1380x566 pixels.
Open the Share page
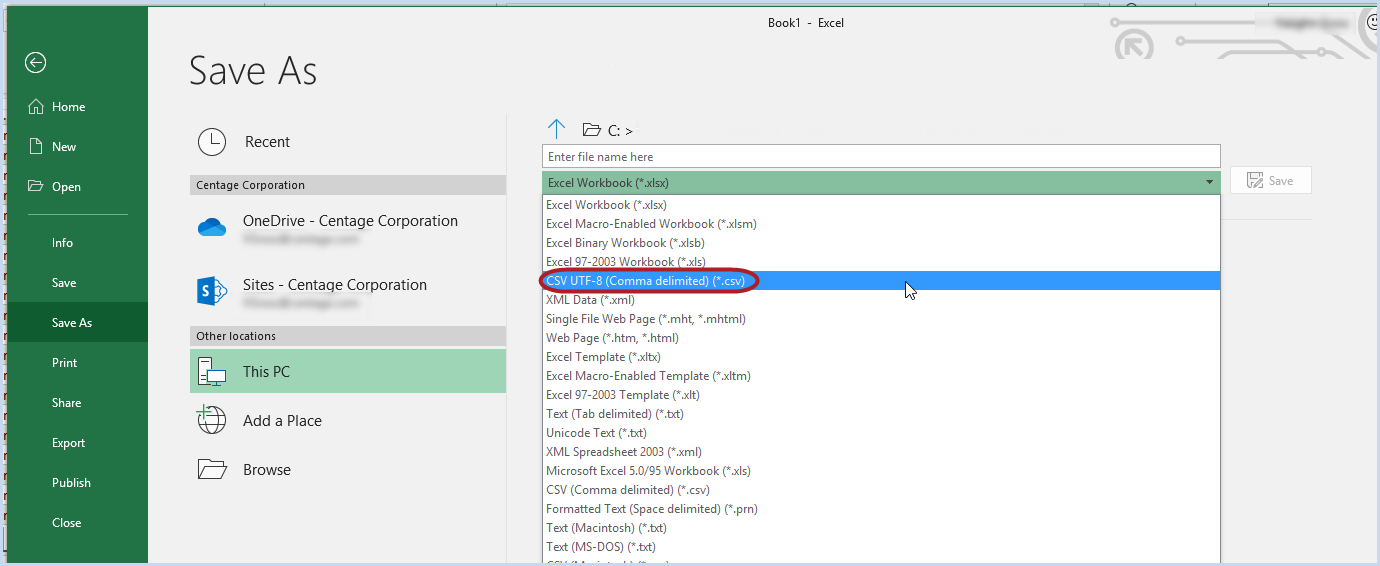coord(67,403)
